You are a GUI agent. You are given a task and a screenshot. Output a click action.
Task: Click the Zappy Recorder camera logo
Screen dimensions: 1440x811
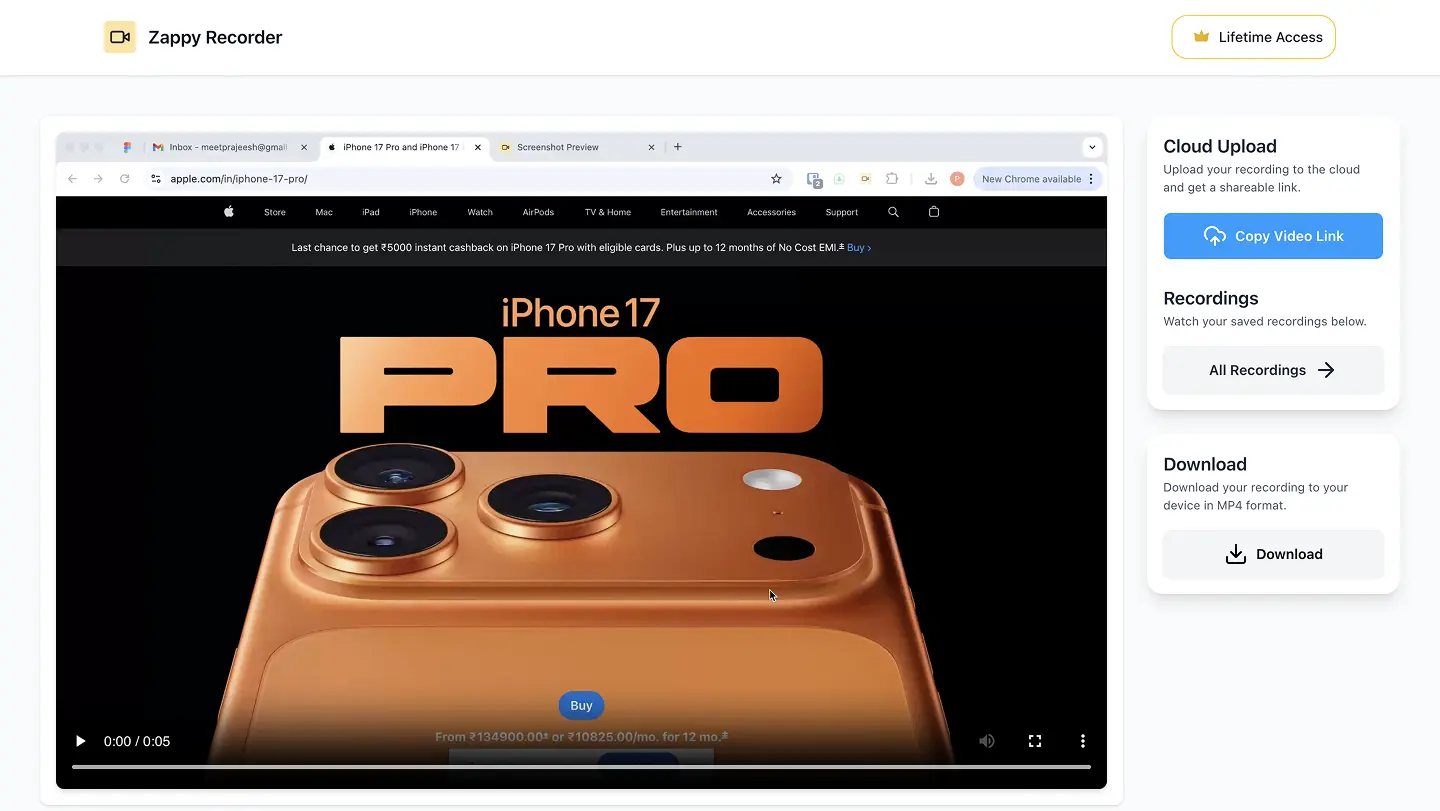point(119,36)
